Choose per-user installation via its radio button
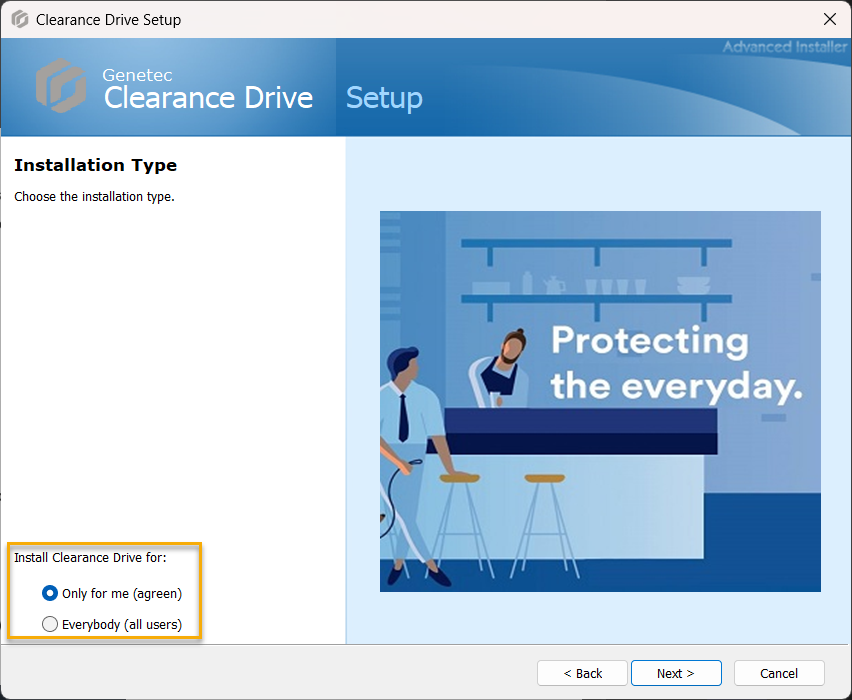 tap(50, 593)
